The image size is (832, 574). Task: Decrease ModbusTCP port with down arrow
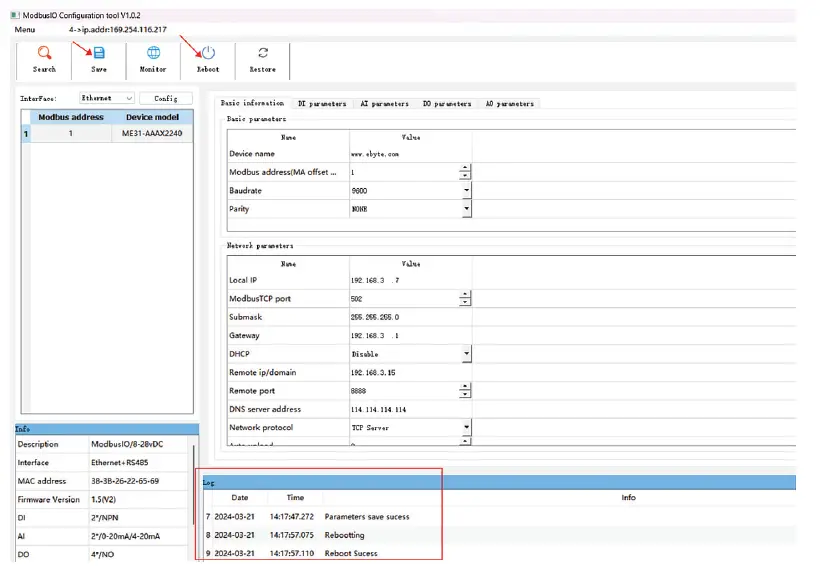[x=465, y=302]
